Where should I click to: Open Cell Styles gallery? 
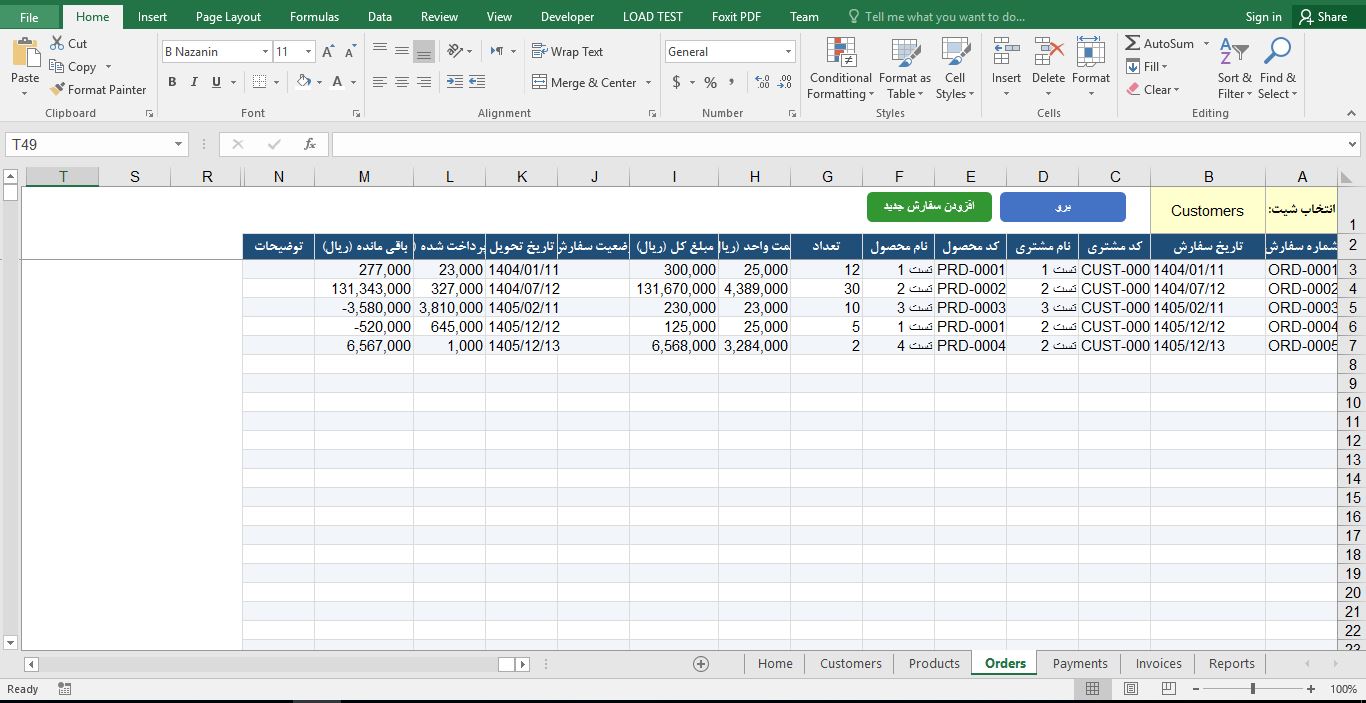point(955,68)
